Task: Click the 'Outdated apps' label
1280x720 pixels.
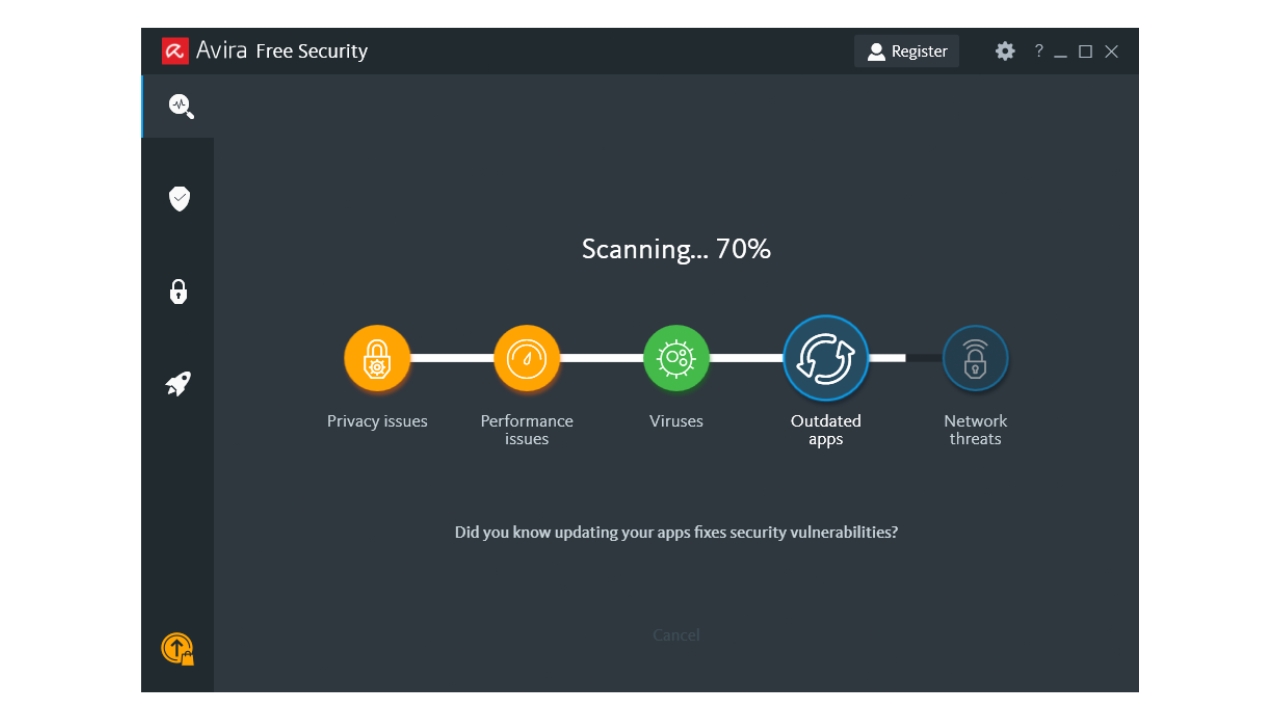Action: point(826,430)
